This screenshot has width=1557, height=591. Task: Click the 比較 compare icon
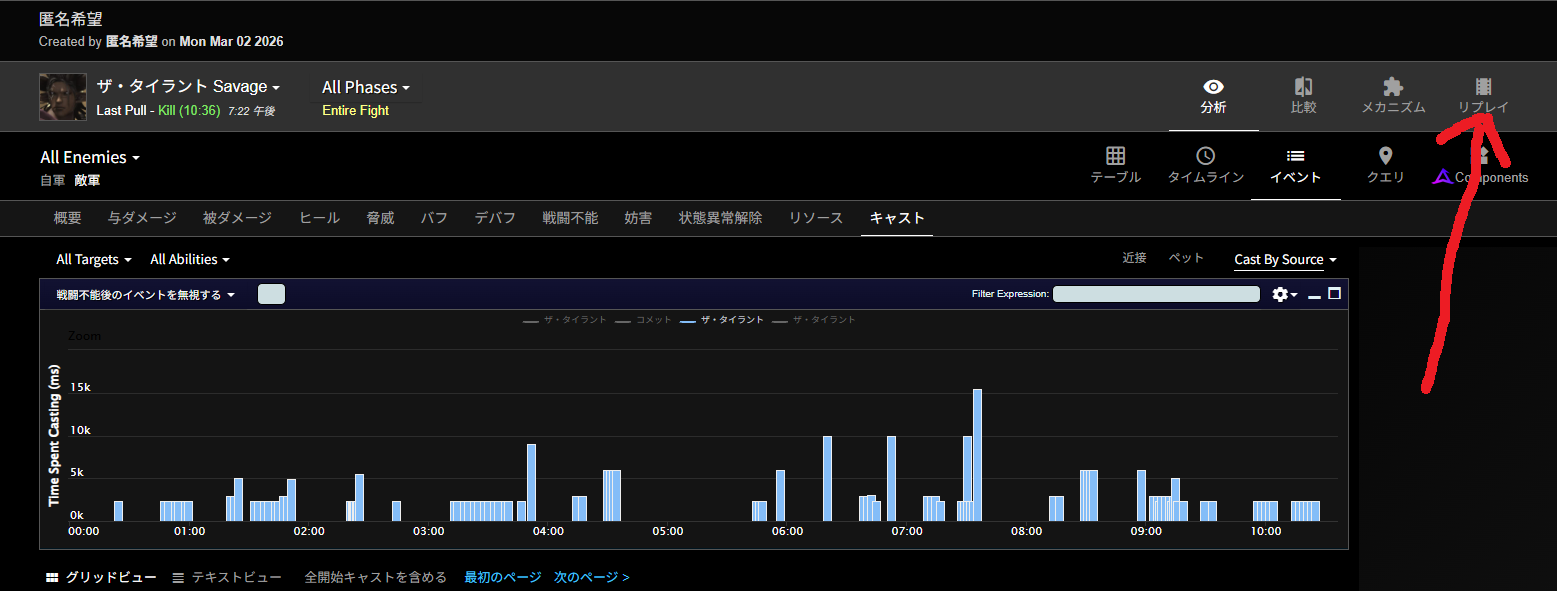[x=1303, y=95]
